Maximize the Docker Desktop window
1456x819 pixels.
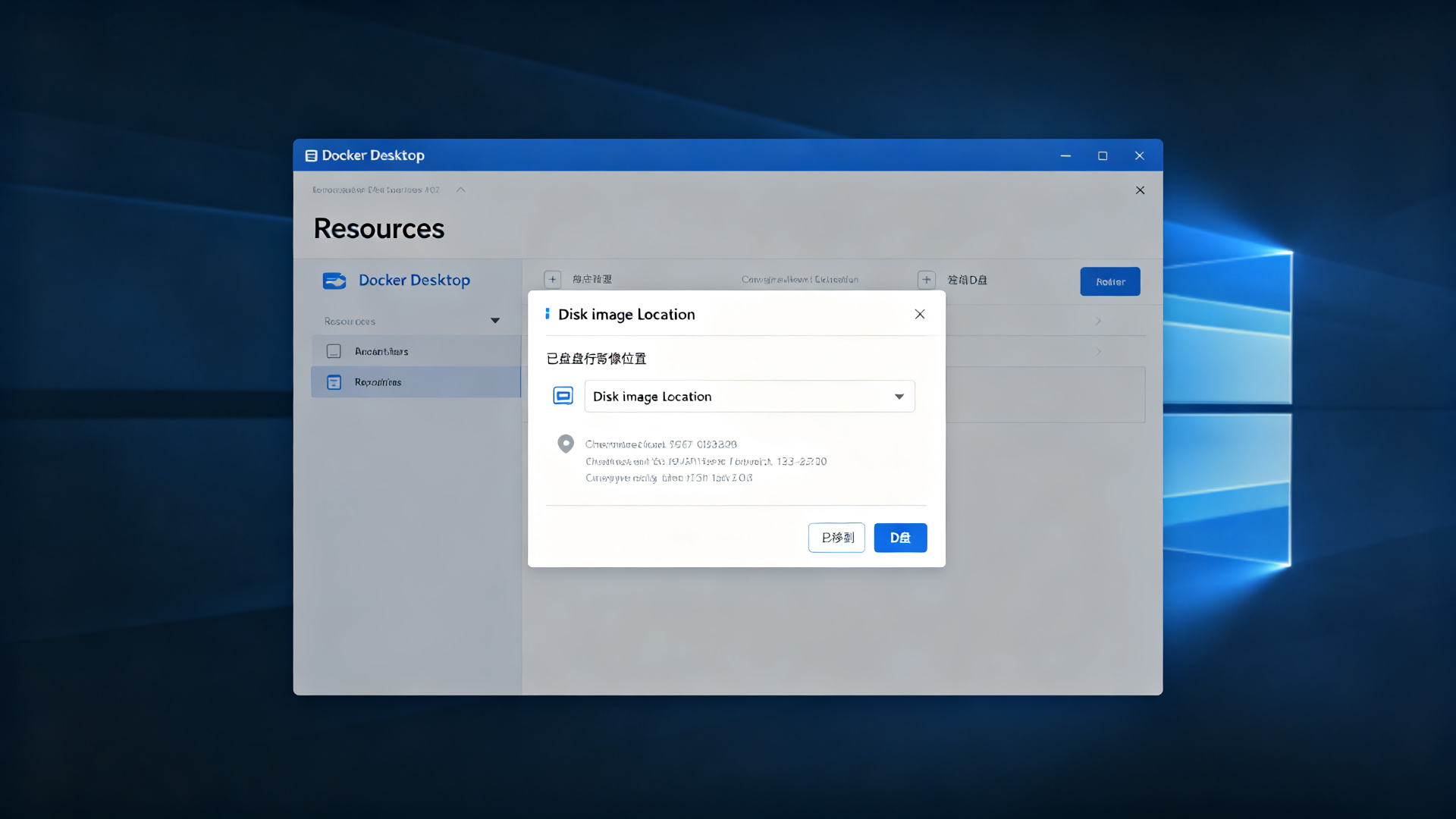click(x=1103, y=155)
